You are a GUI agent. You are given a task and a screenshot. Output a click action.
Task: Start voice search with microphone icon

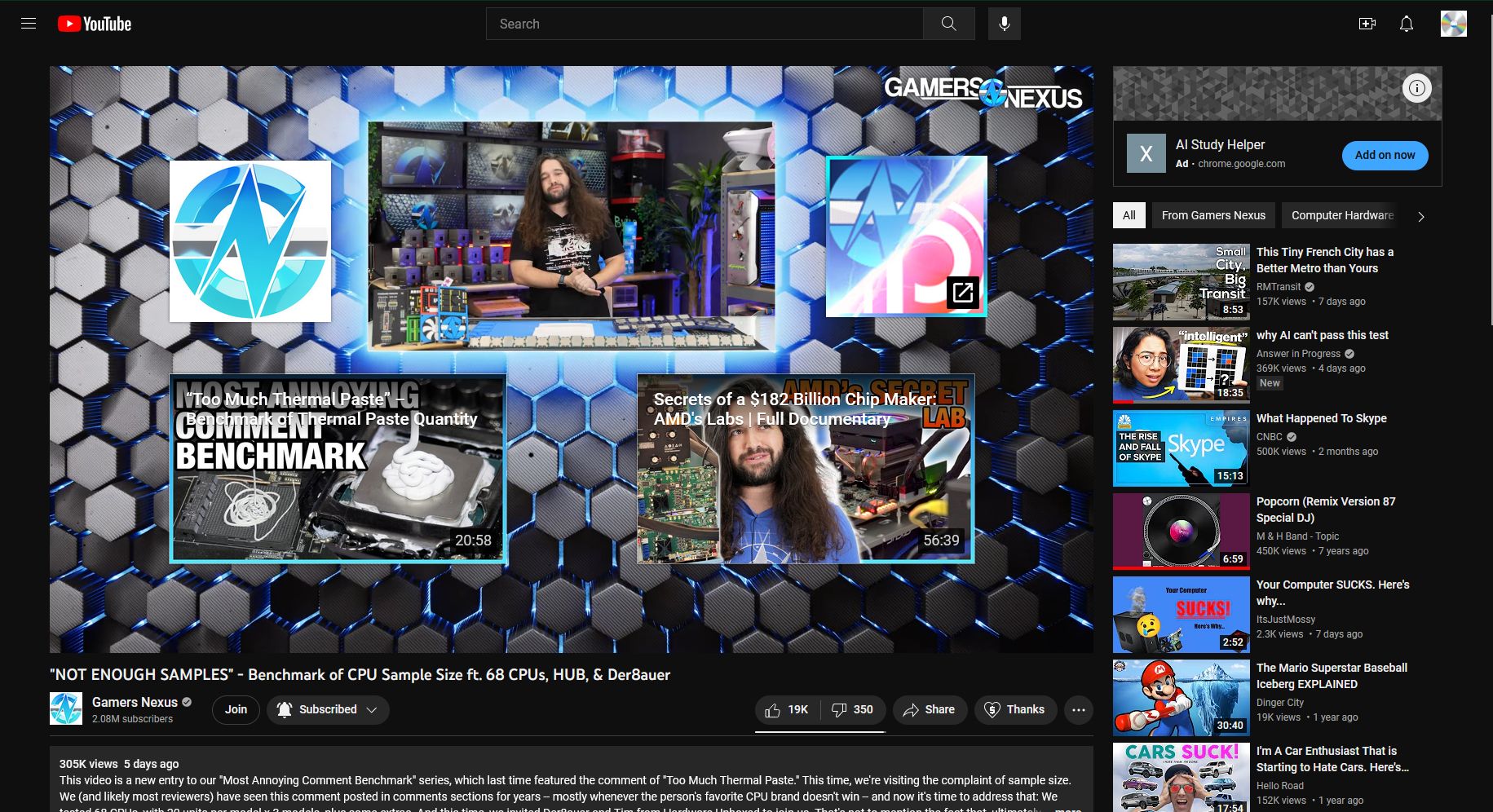coord(1004,24)
